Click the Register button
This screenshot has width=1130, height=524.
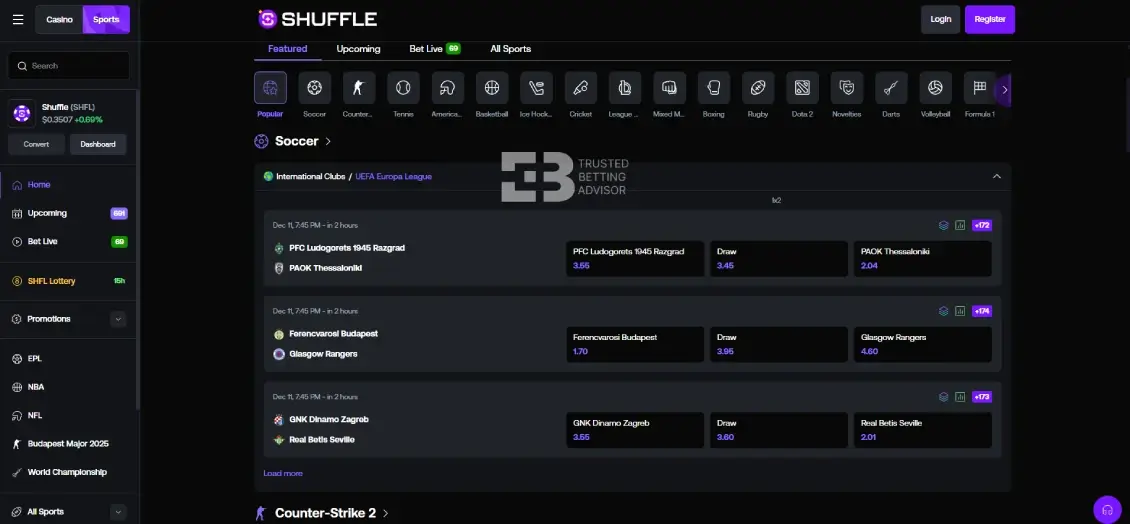click(989, 19)
